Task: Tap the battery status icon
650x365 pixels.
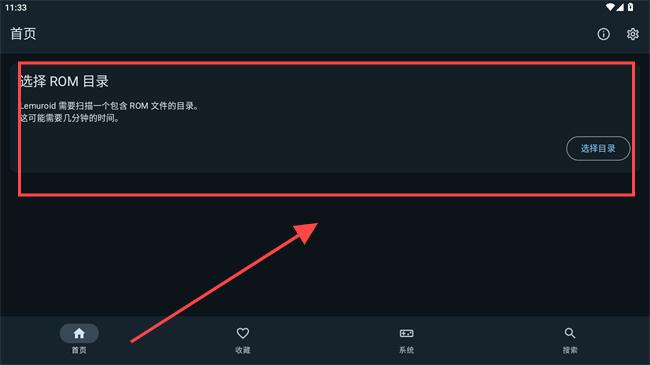Action: (631, 7)
